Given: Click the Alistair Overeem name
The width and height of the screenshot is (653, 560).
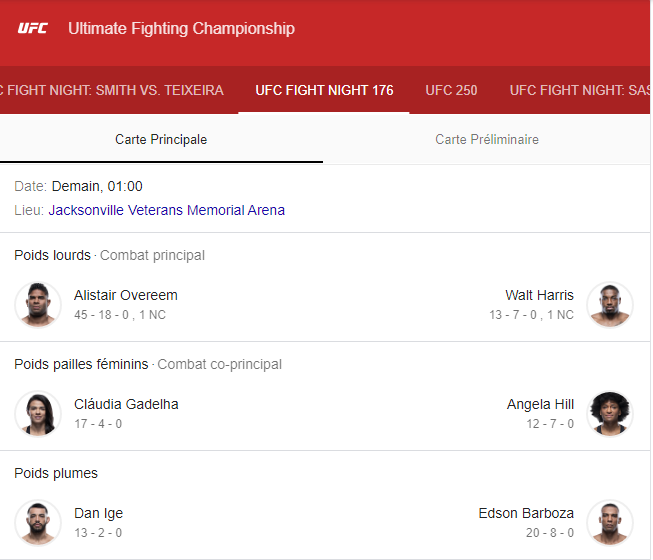Looking at the screenshot, I should (x=126, y=295).
